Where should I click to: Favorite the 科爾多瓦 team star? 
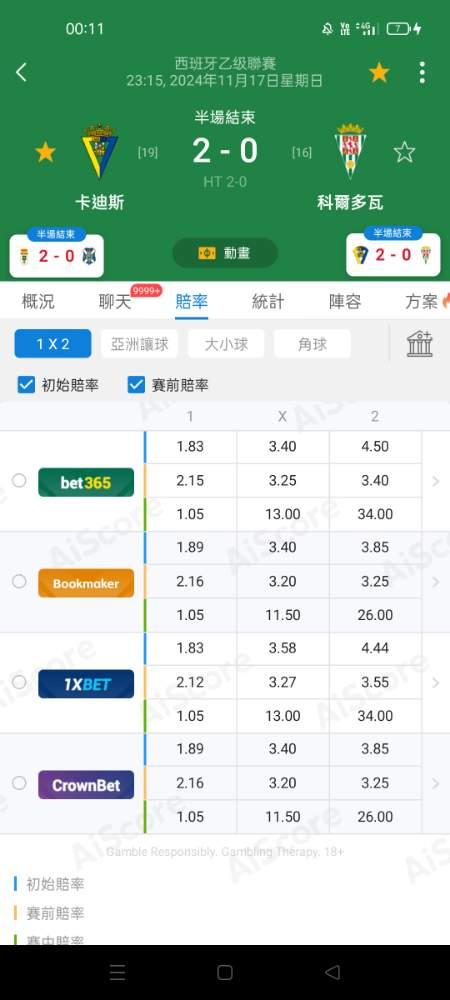click(x=404, y=152)
